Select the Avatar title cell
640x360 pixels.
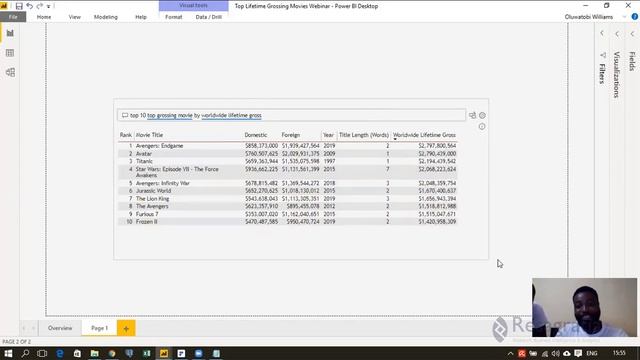[144, 154]
